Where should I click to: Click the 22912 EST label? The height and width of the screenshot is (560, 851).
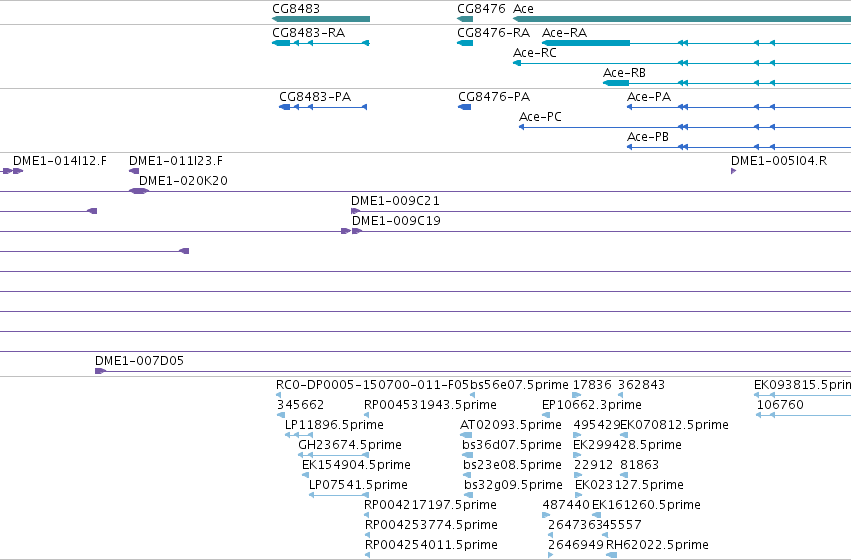point(593,465)
